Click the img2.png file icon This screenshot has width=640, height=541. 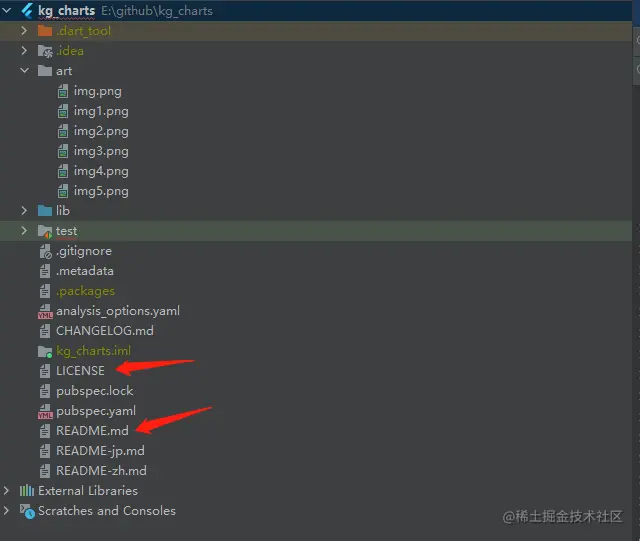click(63, 131)
